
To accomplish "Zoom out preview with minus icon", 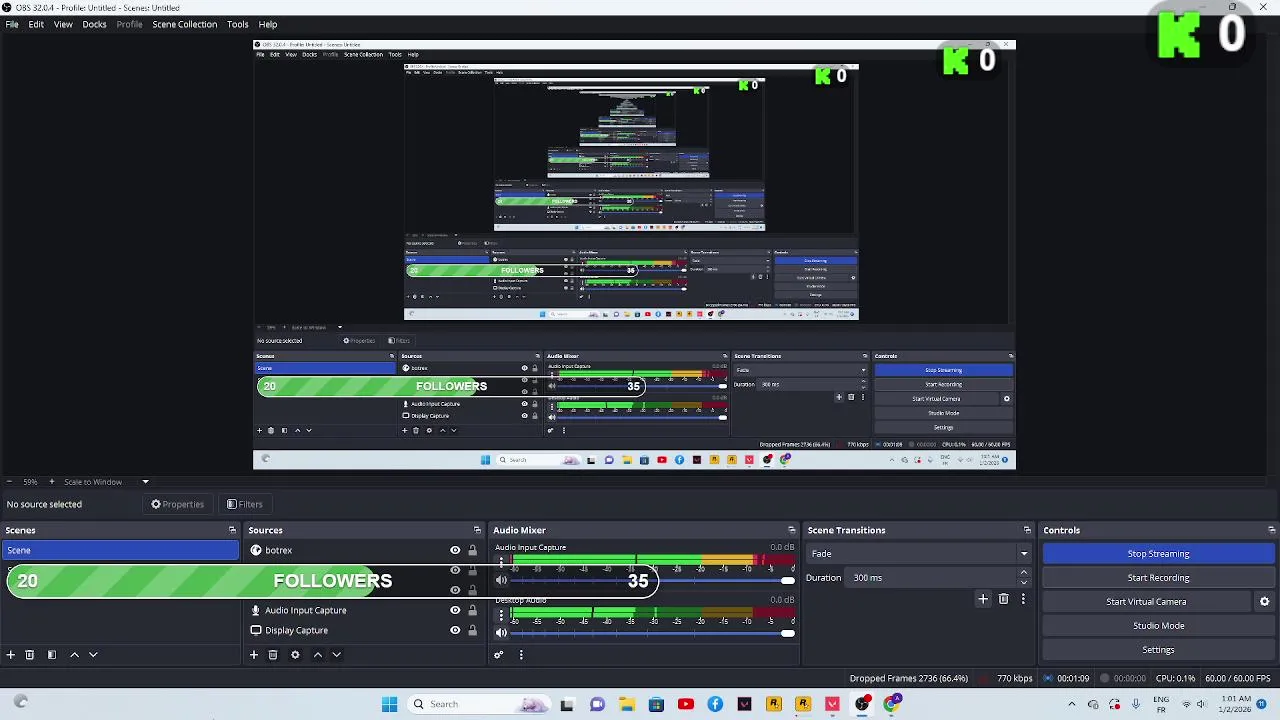I will (9, 482).
